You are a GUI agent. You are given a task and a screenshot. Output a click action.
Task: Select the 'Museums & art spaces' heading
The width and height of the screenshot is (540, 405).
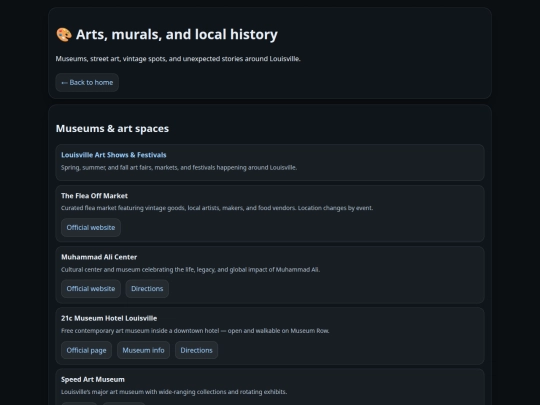pos(112,128)
